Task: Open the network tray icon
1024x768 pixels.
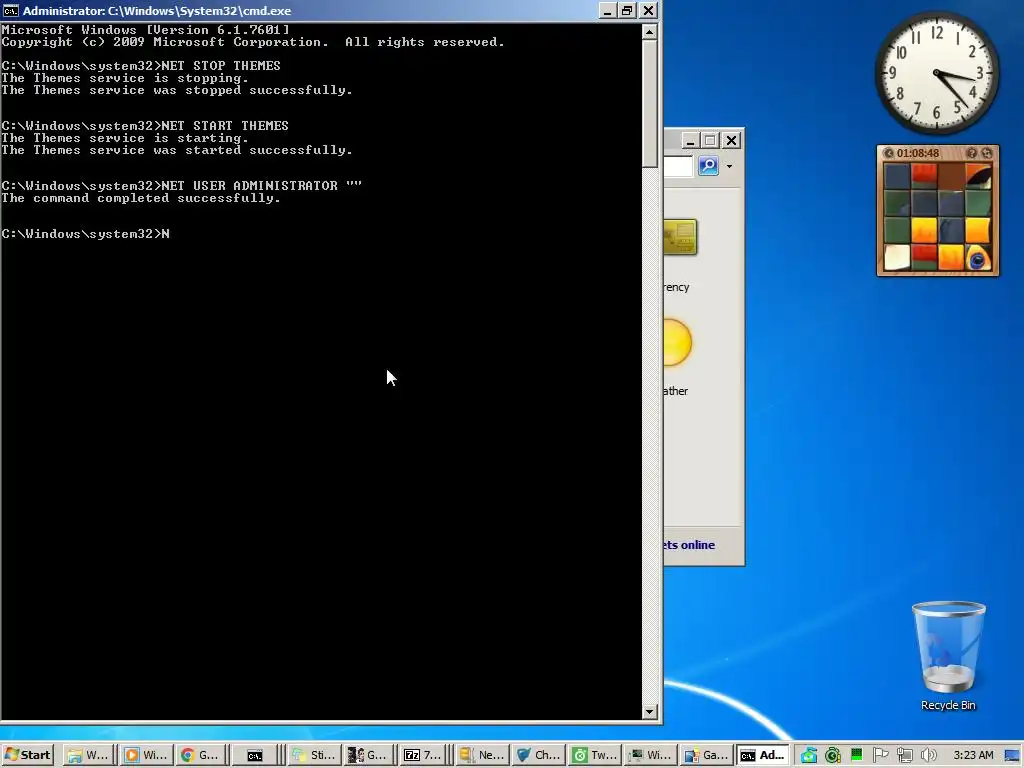Action: coord(904,756)
